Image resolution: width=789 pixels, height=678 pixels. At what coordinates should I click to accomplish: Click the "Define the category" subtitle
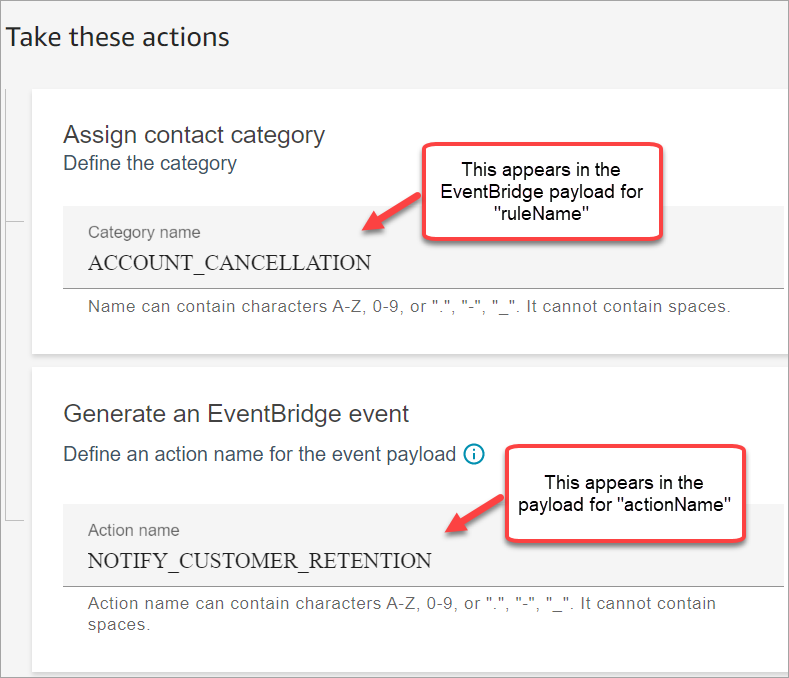pyautogui.click(x=150, y=163)
